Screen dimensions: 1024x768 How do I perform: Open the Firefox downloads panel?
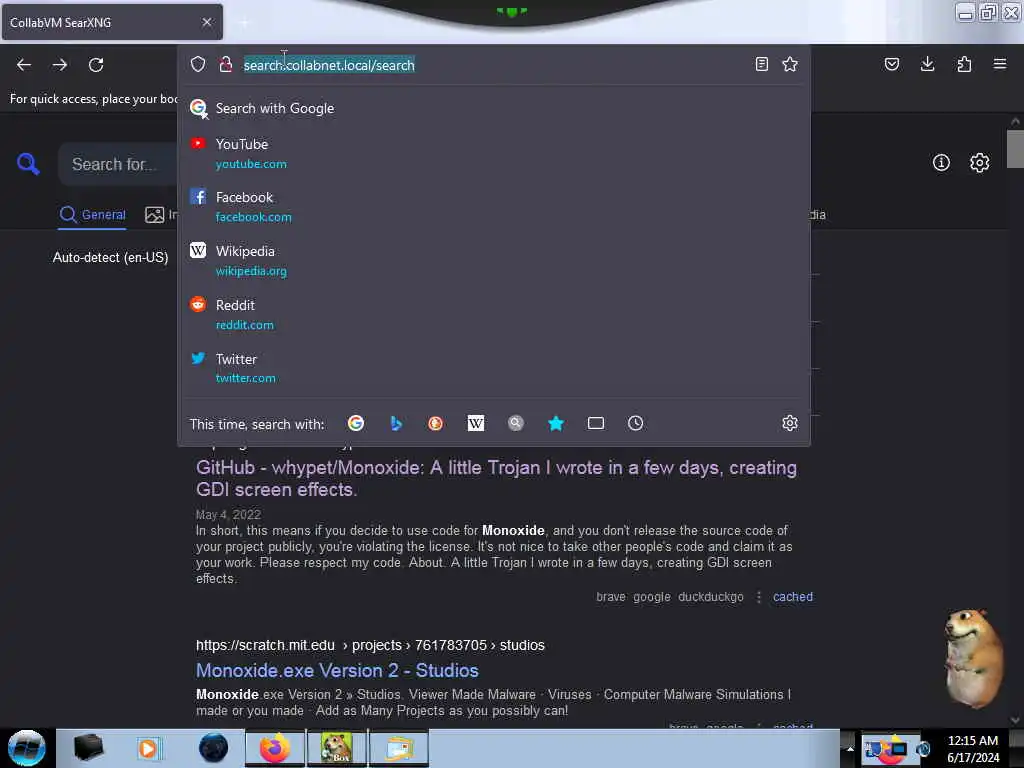click(x=927, y=64)
